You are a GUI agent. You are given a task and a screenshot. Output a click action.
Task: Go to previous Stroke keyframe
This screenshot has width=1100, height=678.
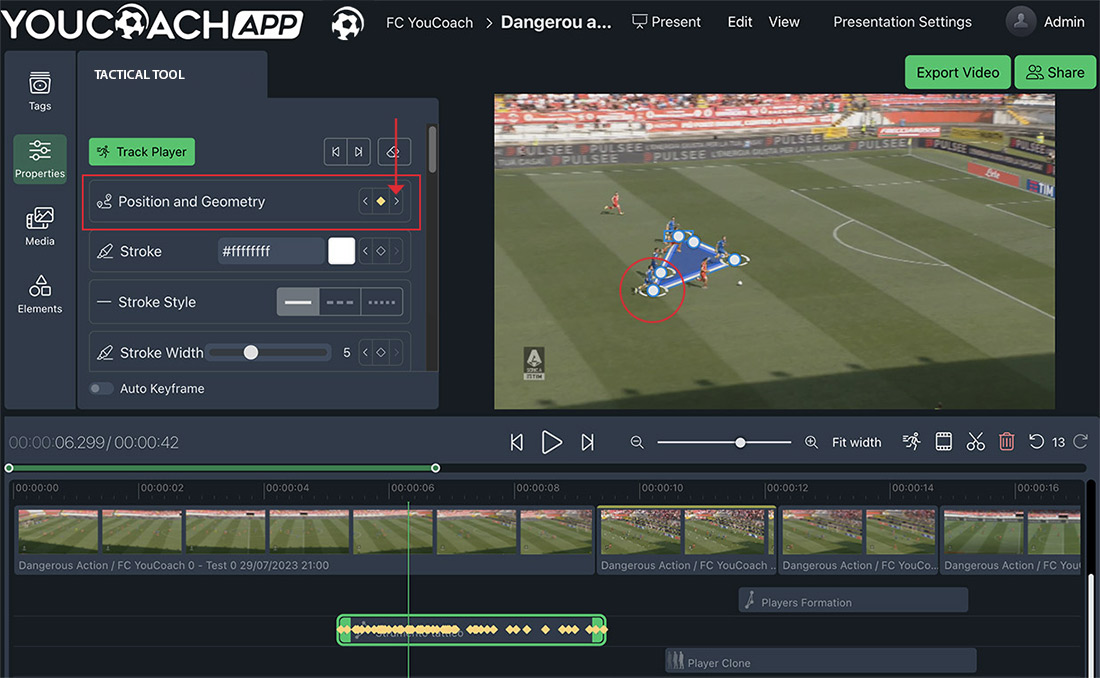(365, 251)
